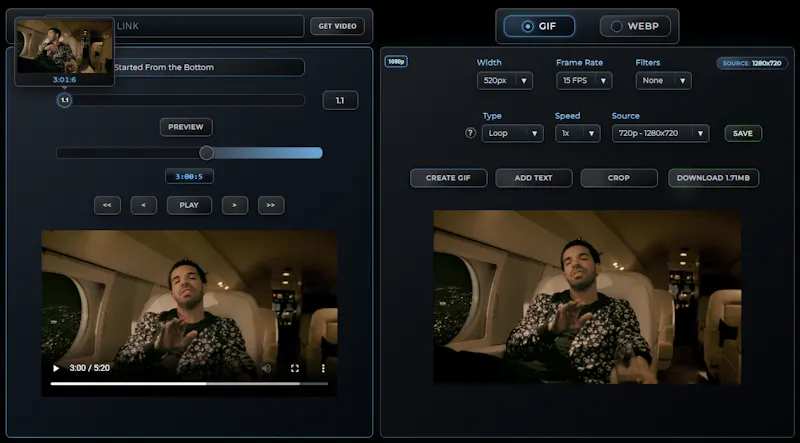Click the Filters label
This screenshot has width=800, height=443.
(648, 63)
